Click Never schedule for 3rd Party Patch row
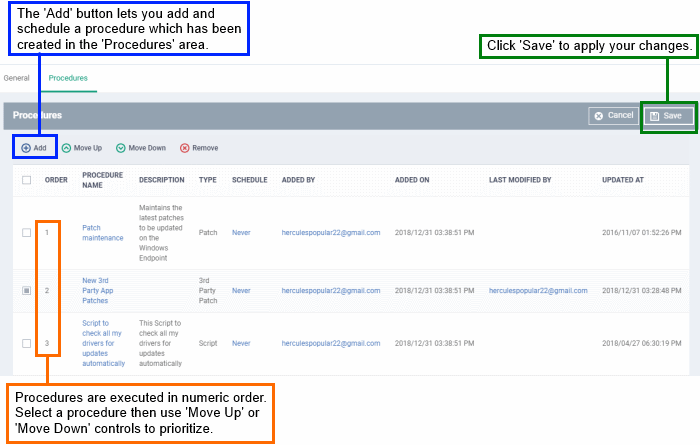 241,291
